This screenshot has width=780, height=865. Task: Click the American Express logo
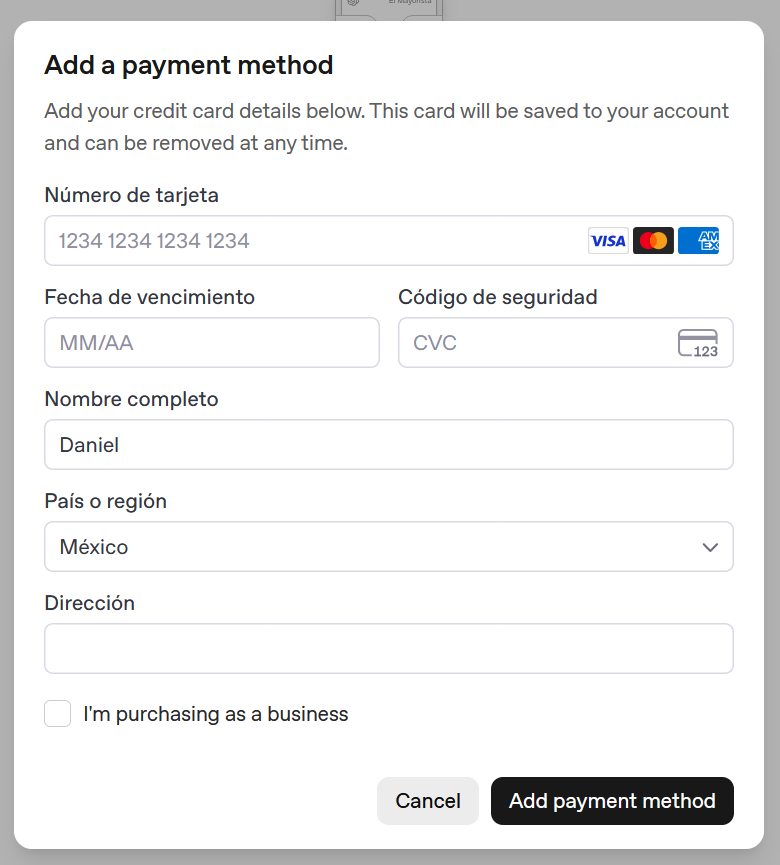[x=698, y=241]
